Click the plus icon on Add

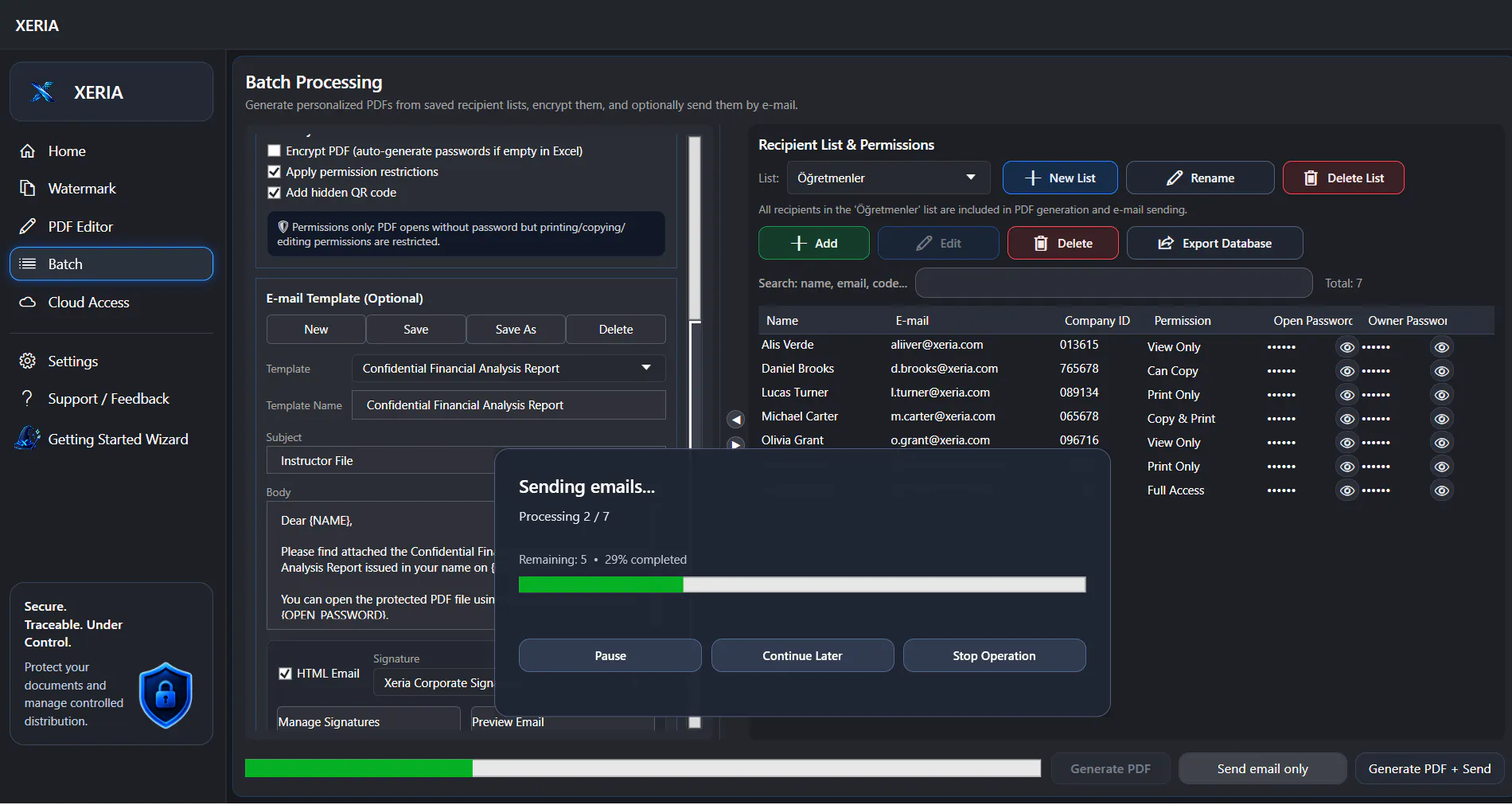(x=799, y=244)
